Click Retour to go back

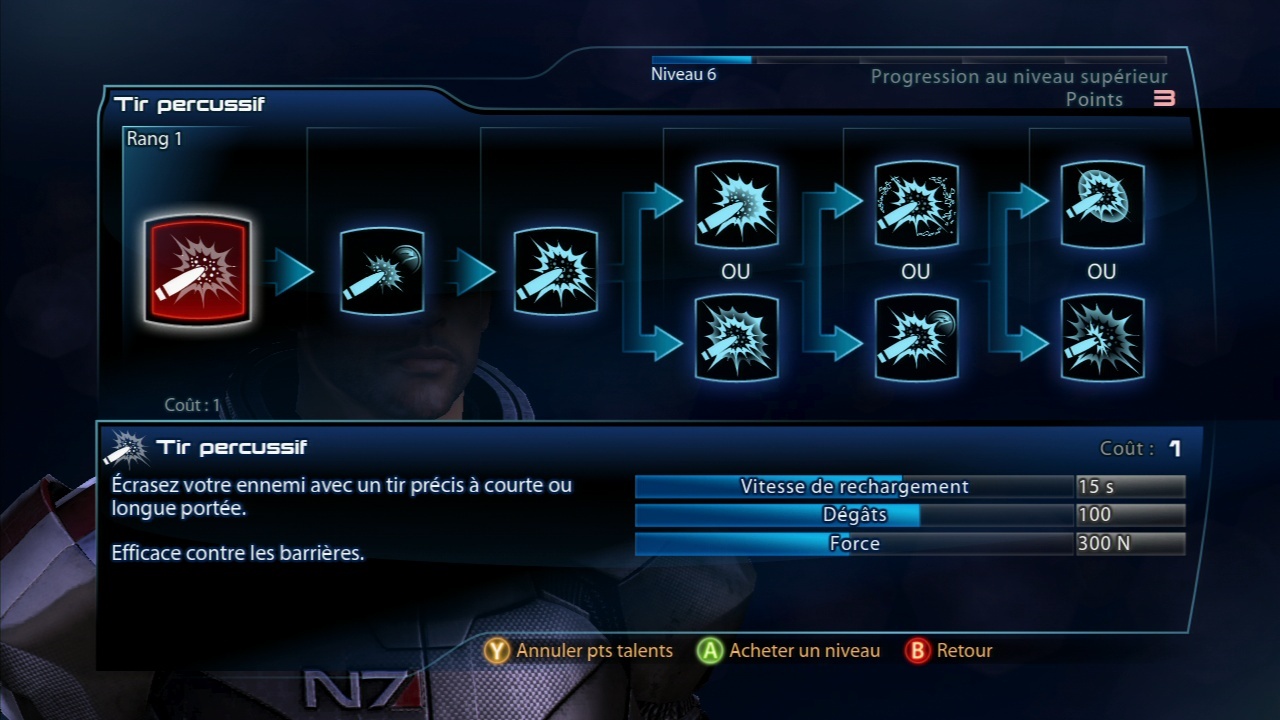(965, 651)
